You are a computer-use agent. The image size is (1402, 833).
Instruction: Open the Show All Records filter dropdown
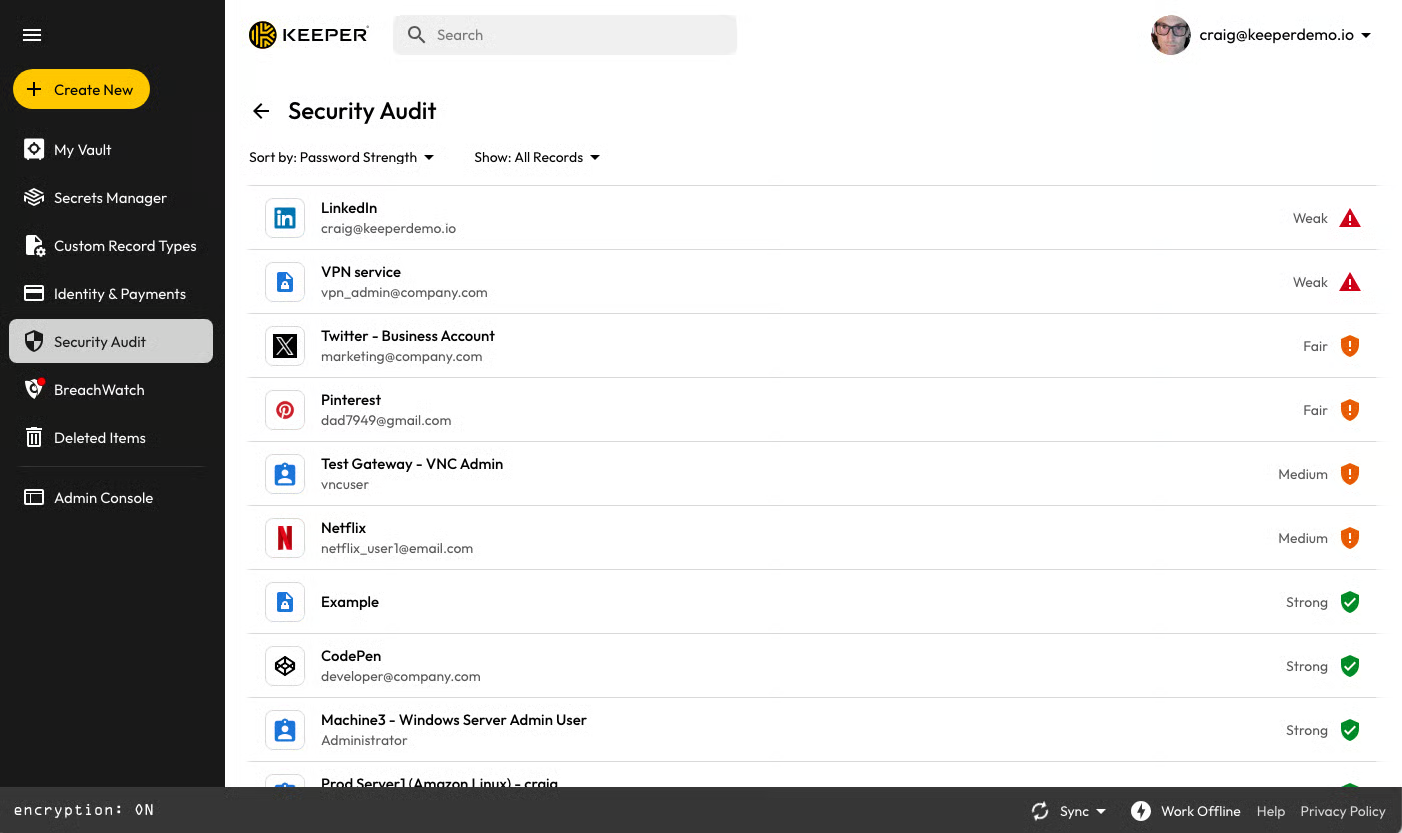(537, 157)
